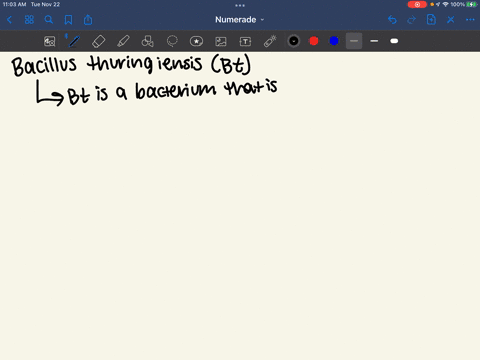The width and height of the screenshot is (480, 360).
Task: Choose the blue pen color
Action: (334, 41)
